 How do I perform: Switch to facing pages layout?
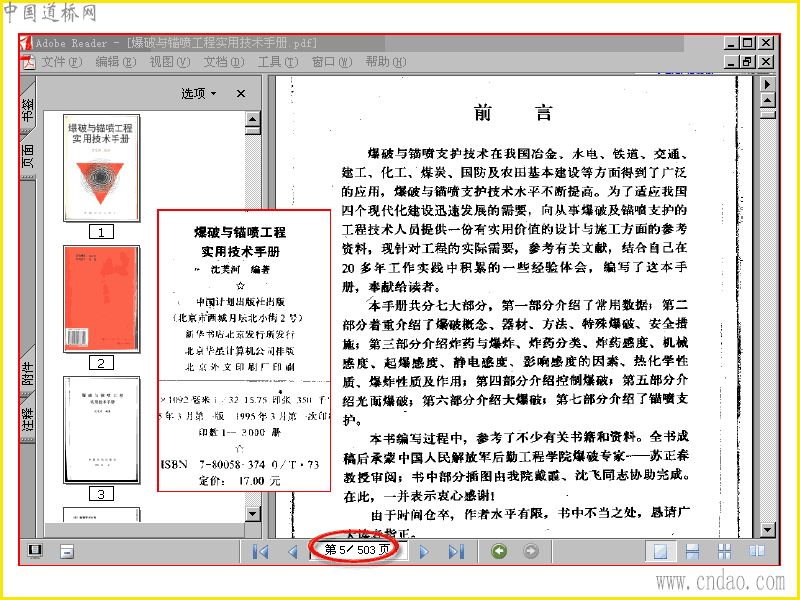pos(757,551)
